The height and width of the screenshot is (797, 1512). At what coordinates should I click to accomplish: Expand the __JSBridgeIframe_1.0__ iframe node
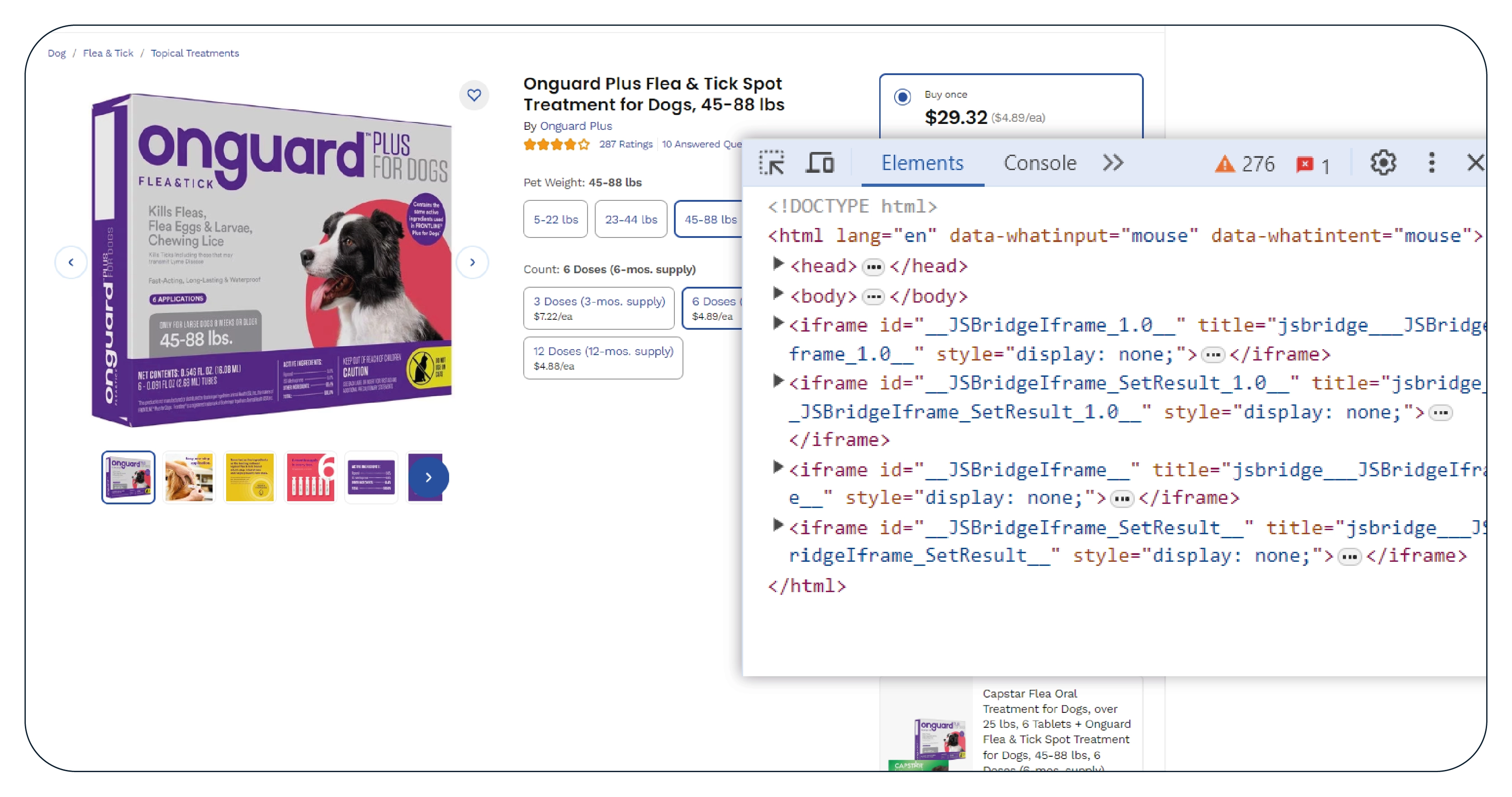(778, 323)
